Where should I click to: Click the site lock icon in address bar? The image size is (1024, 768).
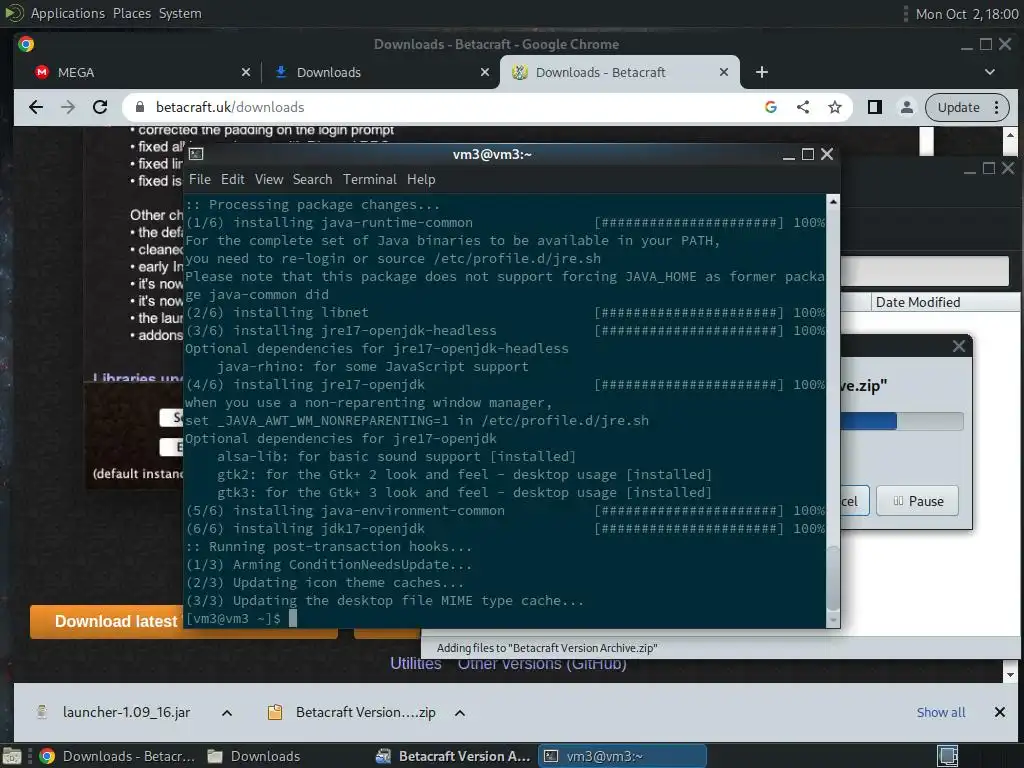click(x=140, y=107)
